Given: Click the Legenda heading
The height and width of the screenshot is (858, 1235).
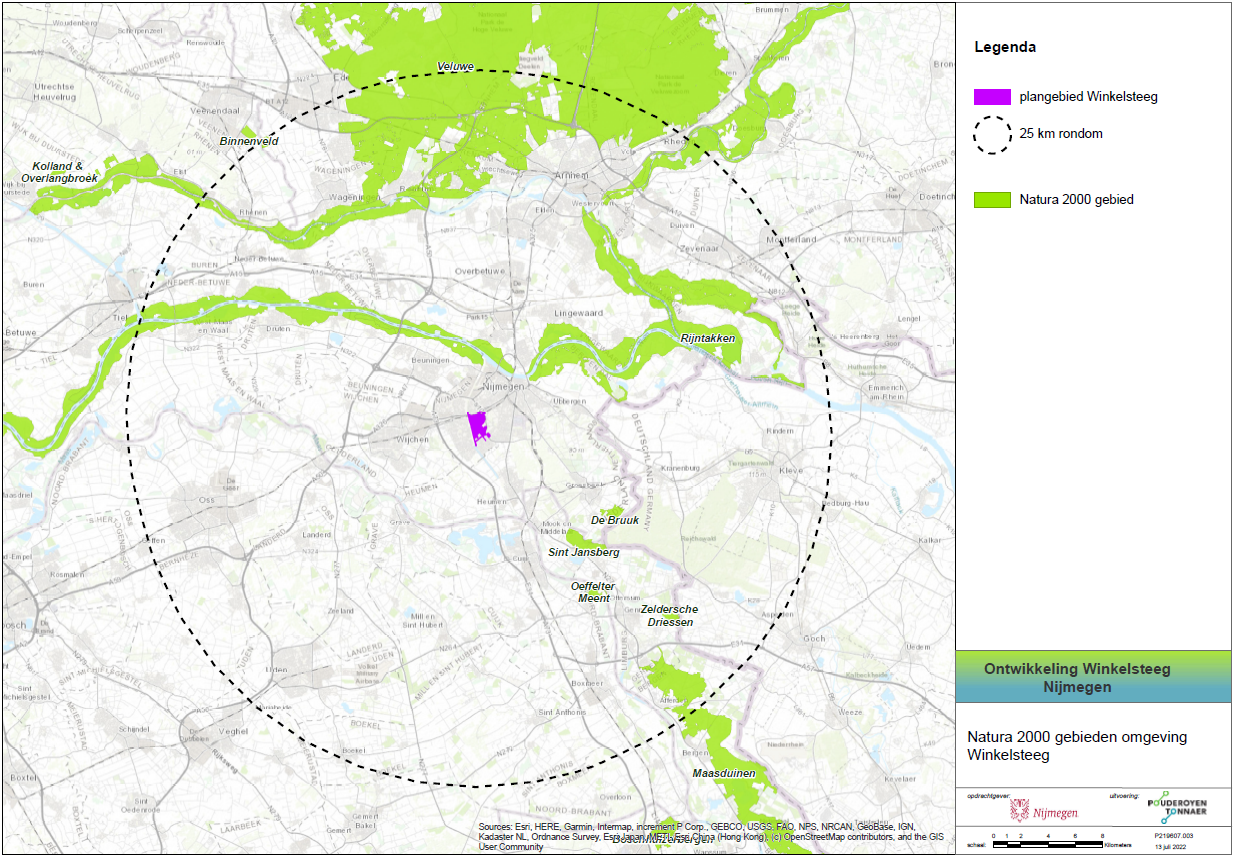Looking at the screenshot, I should point(1005,47).
